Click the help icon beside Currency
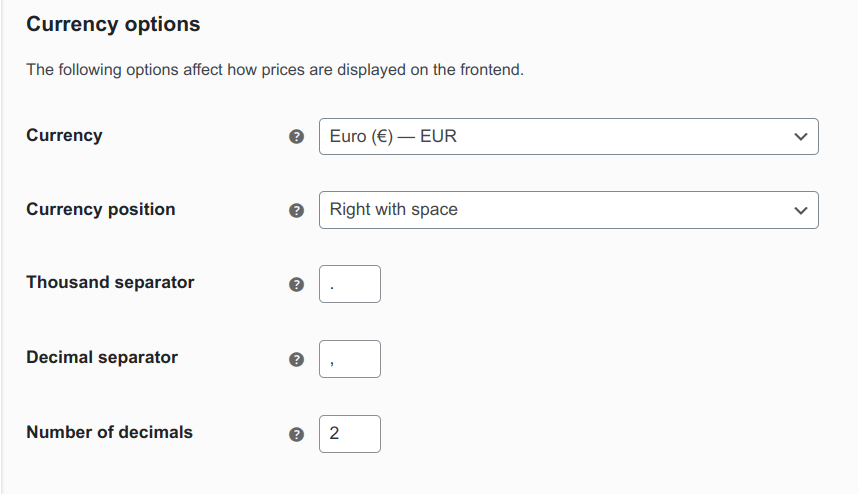Screen dimensions: 858x494 [296, 137]
